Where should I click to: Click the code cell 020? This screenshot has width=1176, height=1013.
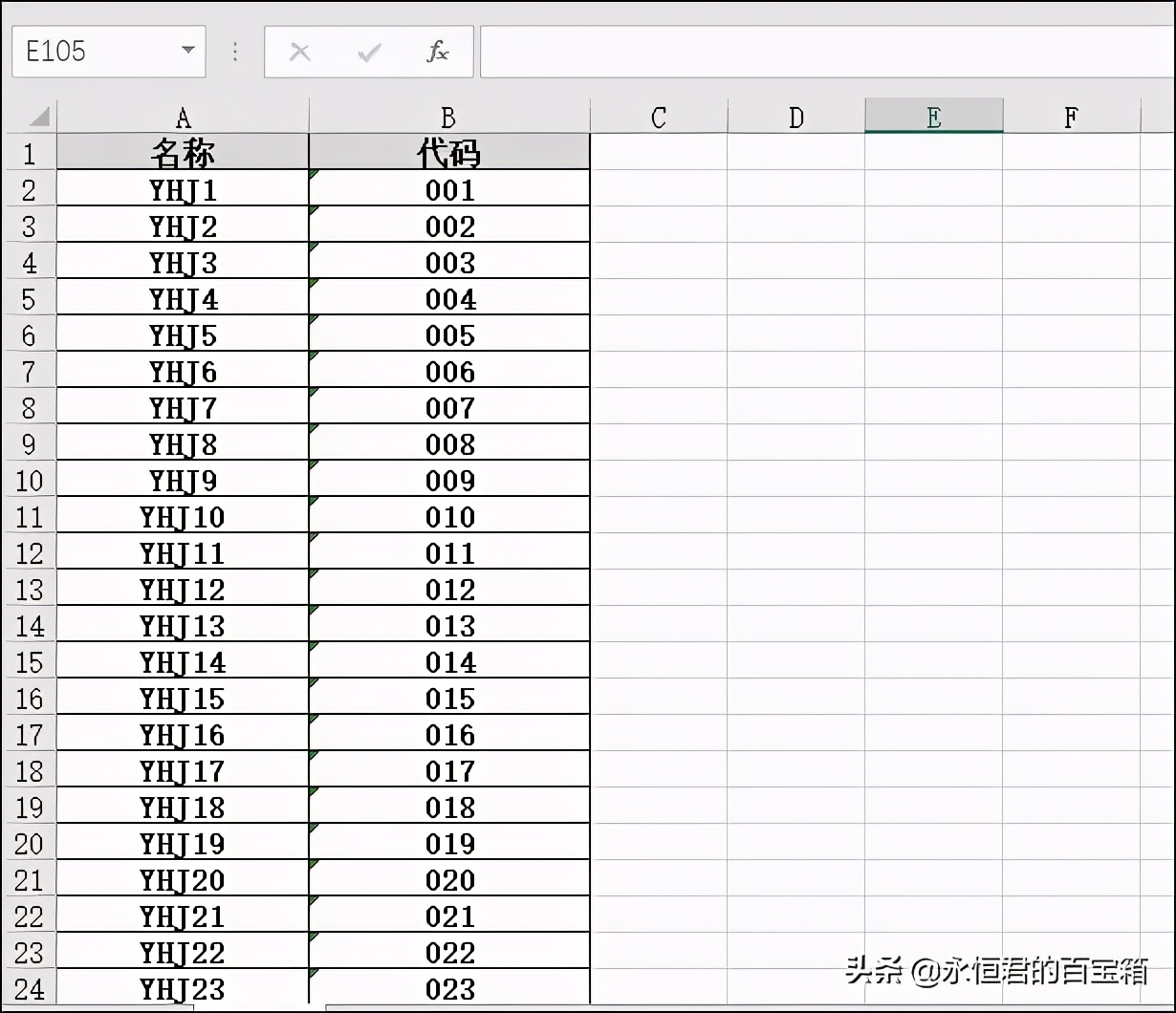(449, 879)
